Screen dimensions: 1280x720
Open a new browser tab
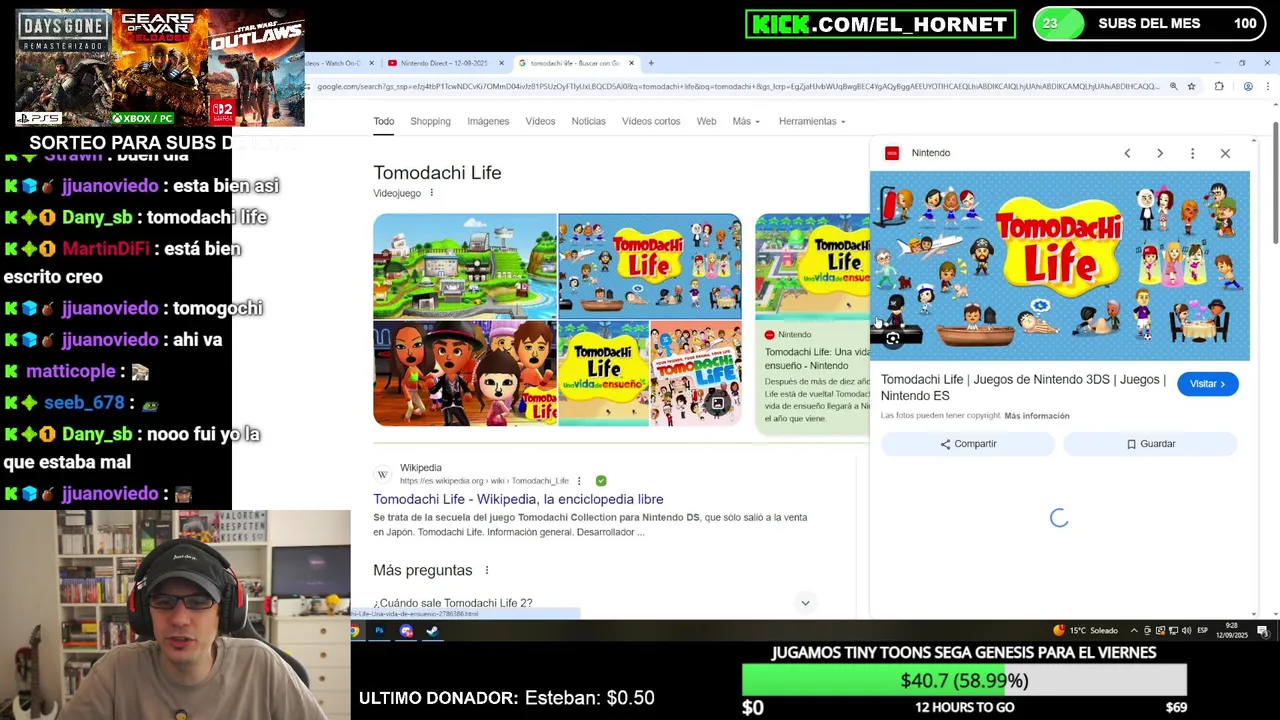point(651,63)
